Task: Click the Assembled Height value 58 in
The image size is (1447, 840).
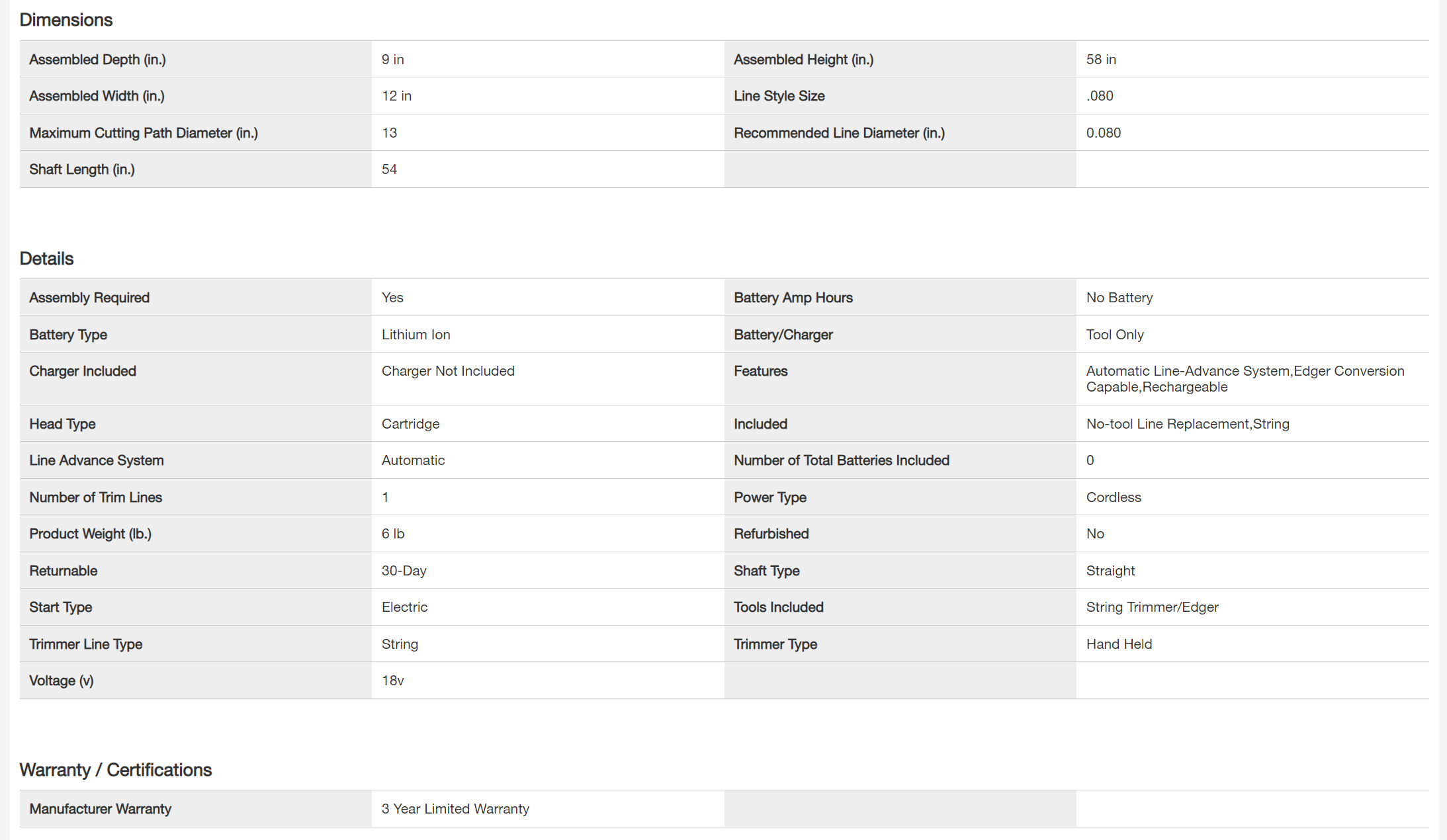Action: click(1101, 60)
